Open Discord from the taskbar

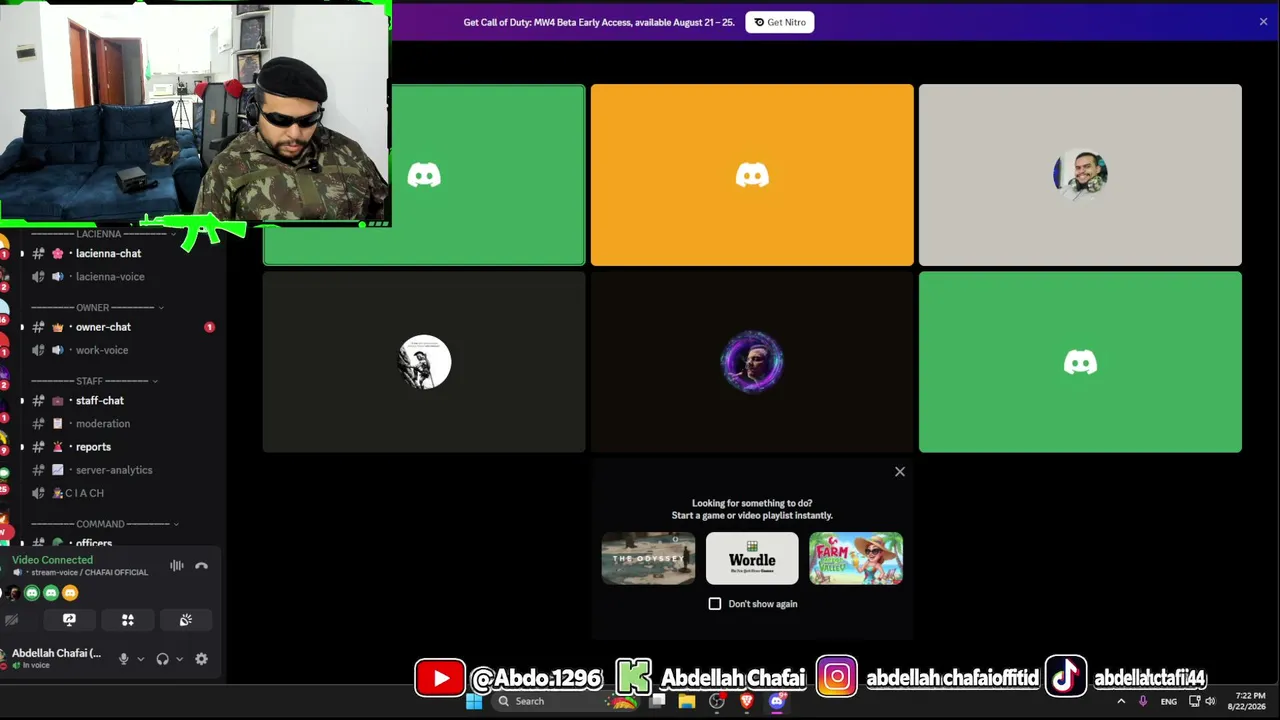(777, 701)
